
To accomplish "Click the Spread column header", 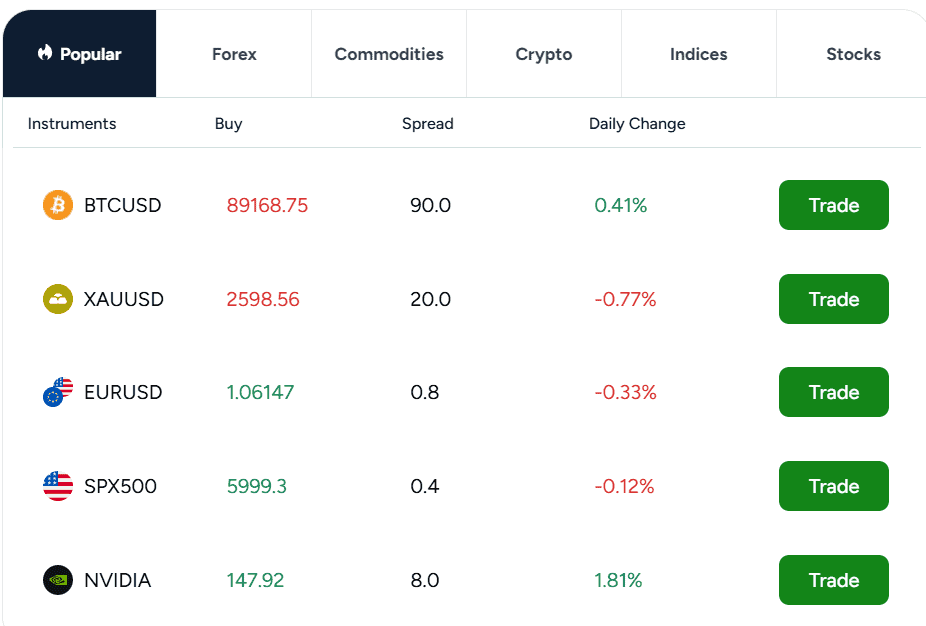I will [428, 123].
